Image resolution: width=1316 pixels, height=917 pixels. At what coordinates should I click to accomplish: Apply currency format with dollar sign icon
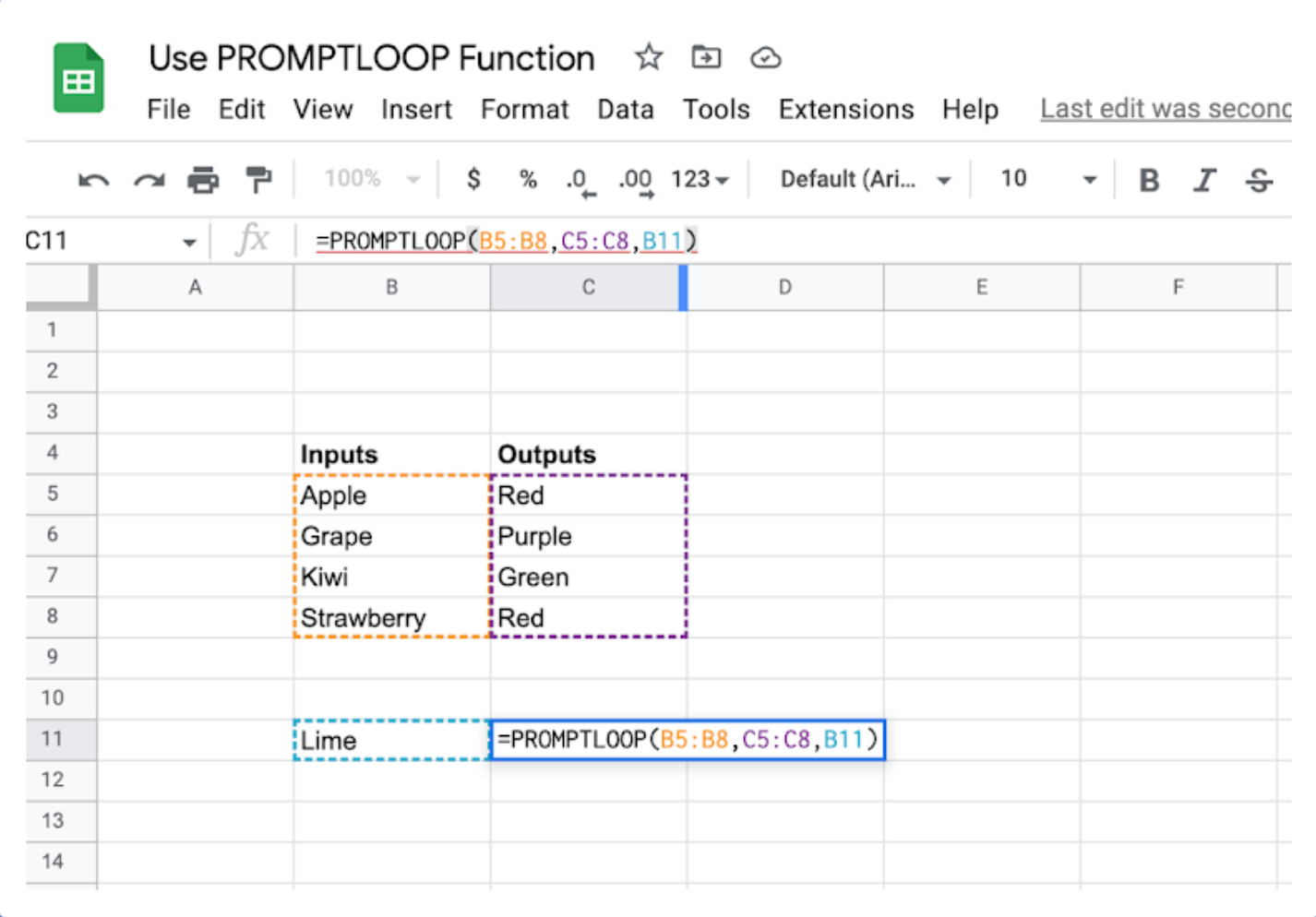[473, 180]
